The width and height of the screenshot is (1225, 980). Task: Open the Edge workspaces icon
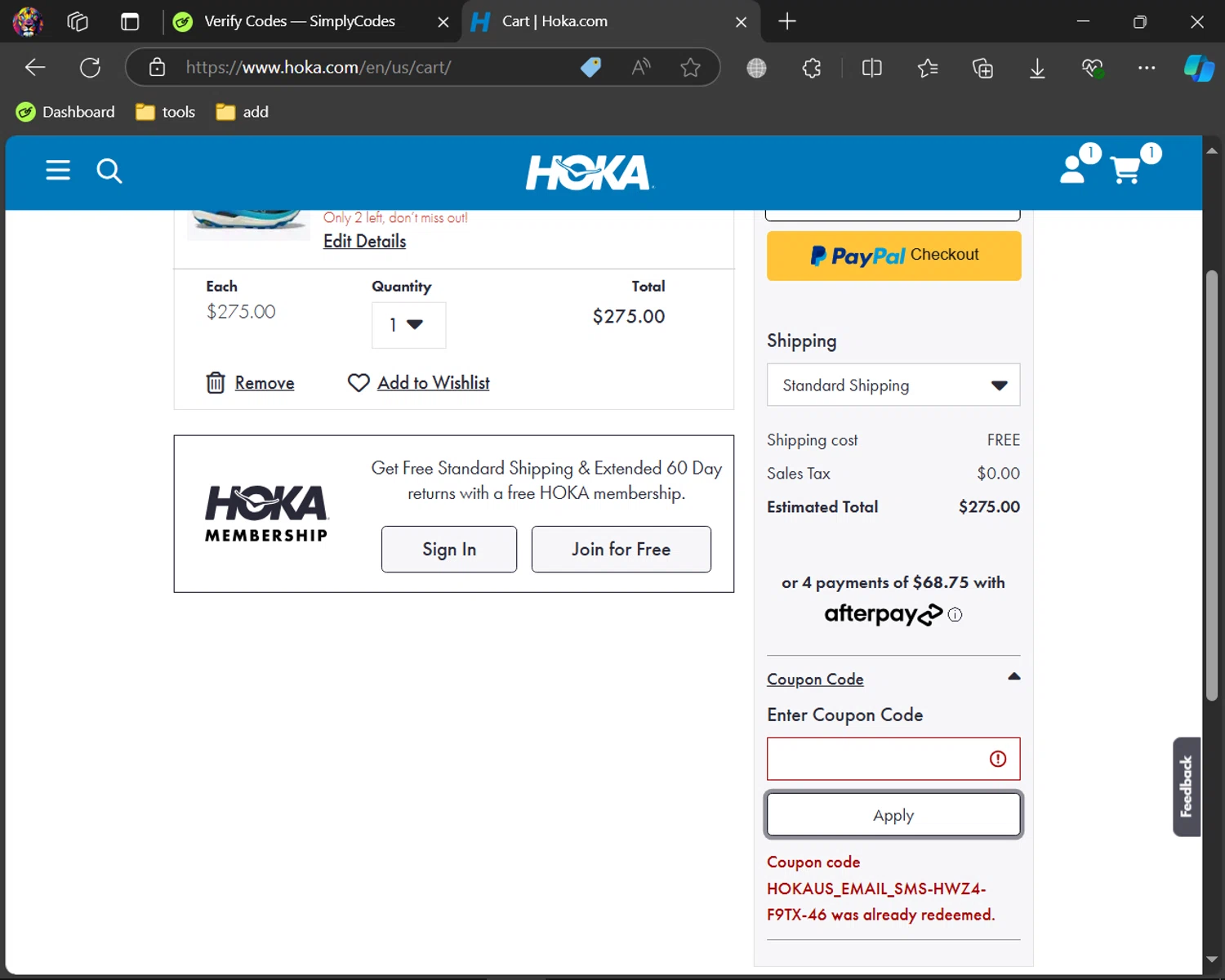78,21
